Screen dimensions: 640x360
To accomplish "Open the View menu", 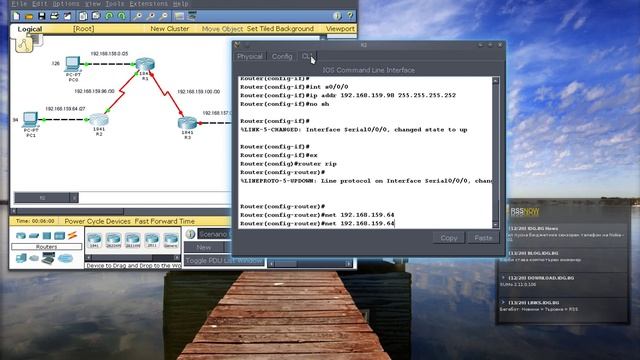I will tap(93, 4).
